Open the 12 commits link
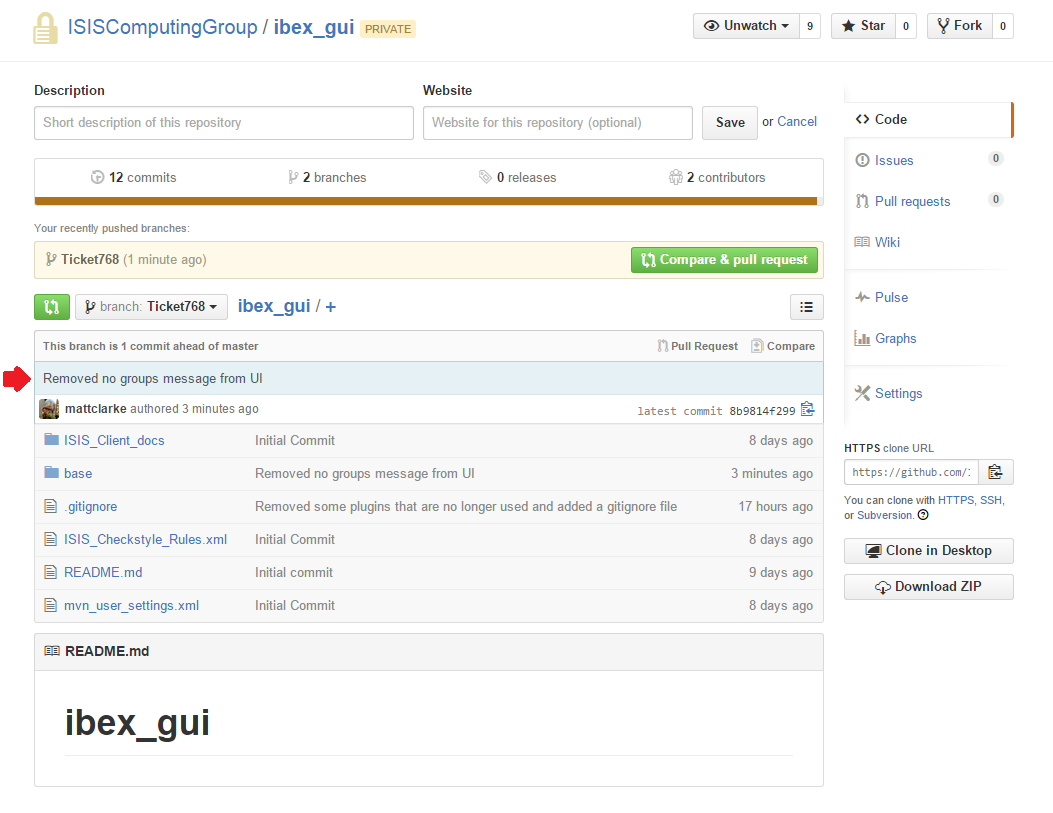This screenshot has width=1053, height=813. pos(134,177)
